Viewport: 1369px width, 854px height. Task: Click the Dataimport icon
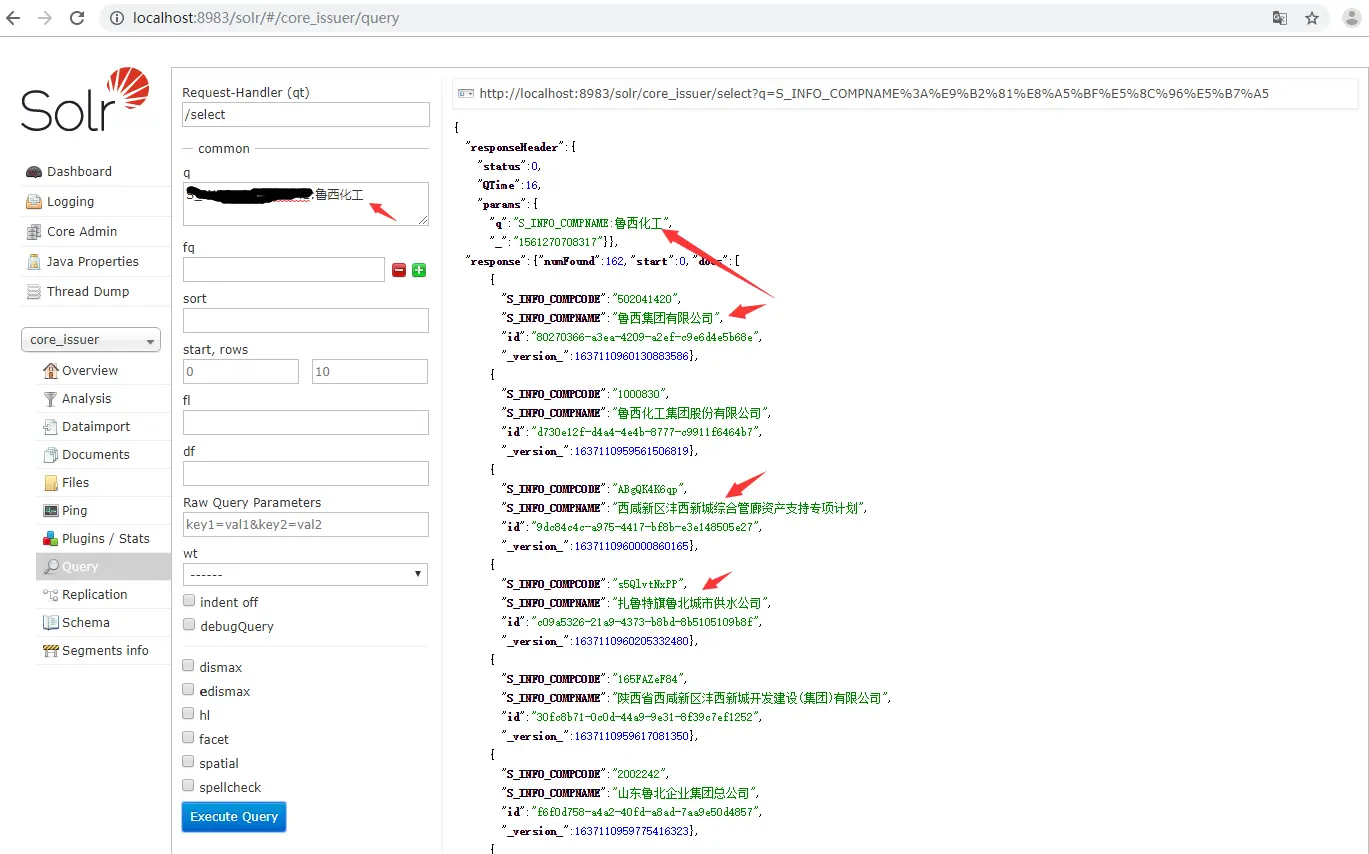50,427
